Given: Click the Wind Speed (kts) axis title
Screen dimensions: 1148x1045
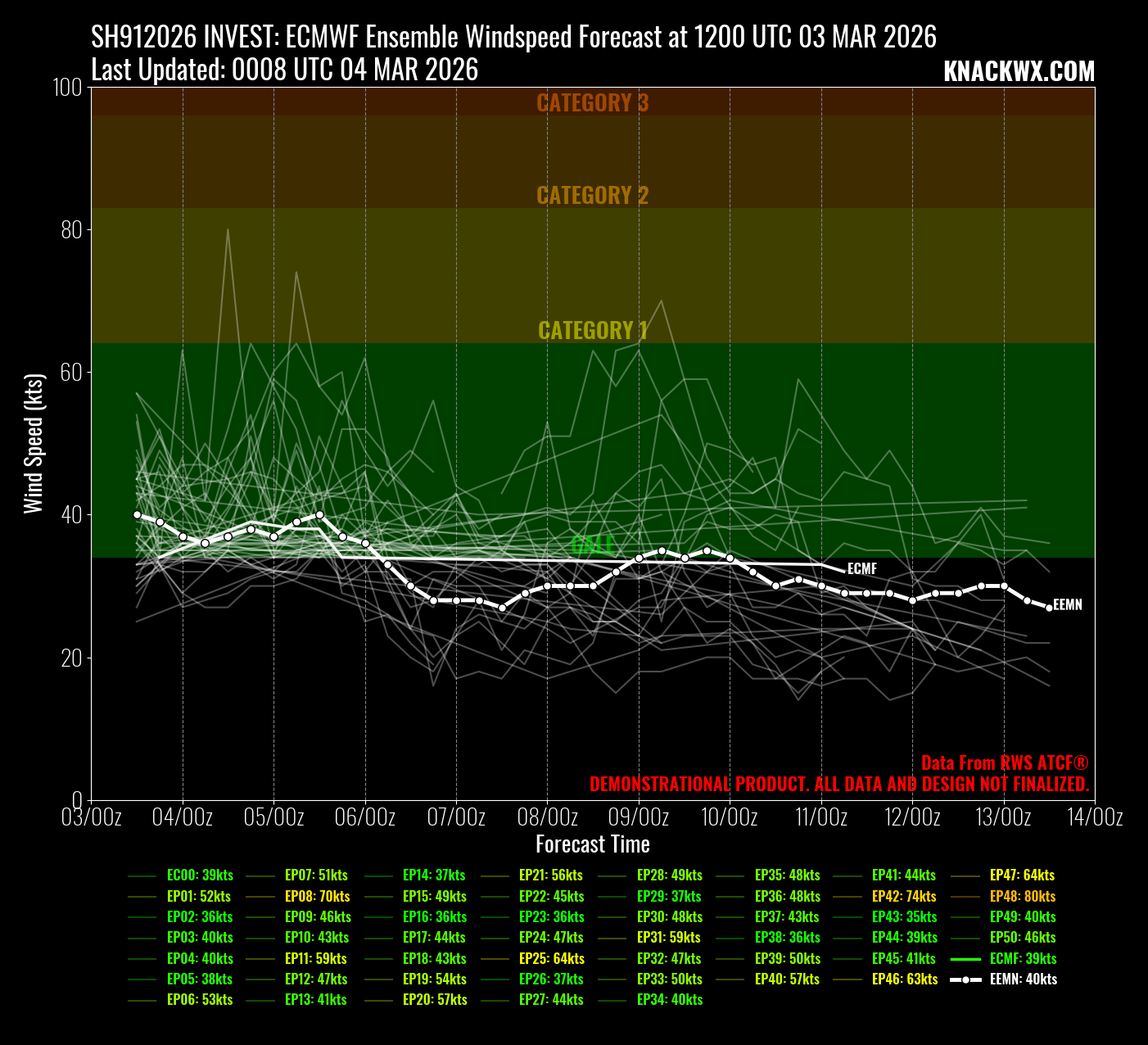Looking at the screenshot, I should (34, 443).
